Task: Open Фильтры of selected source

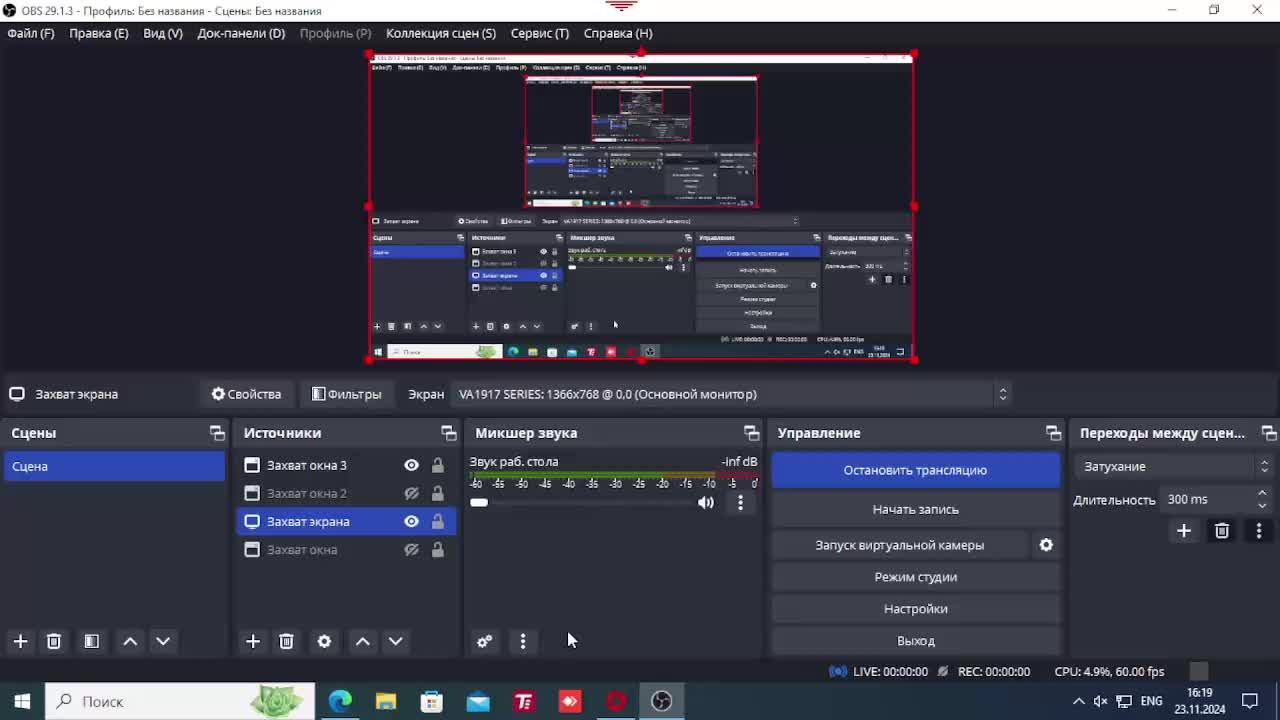Action: coord(346,394)
